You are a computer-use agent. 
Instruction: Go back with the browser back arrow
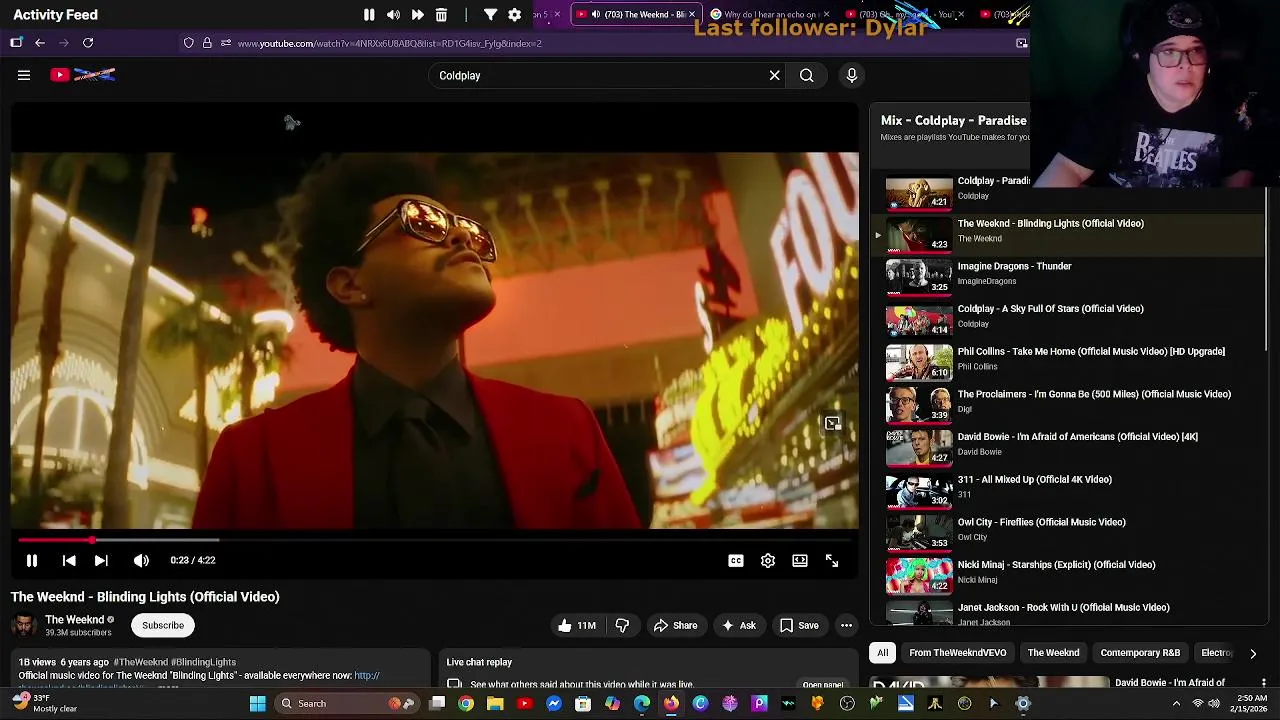40,43
